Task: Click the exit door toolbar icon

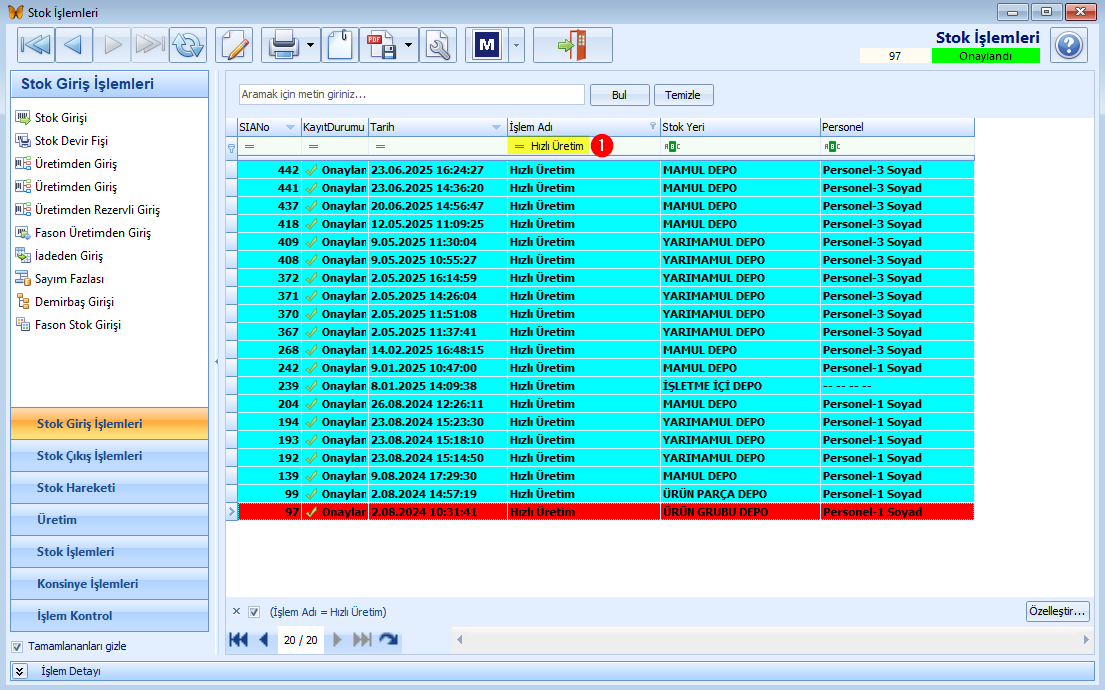Action: (x=572, y=45)
